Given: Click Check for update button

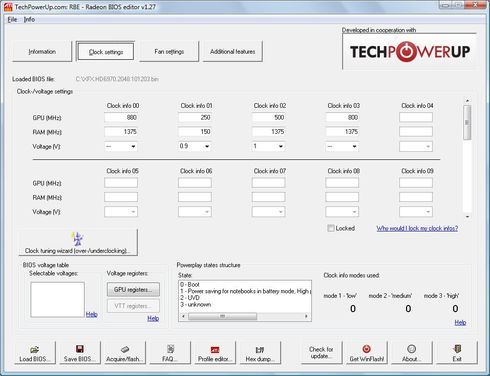Looking at the screenshot, I should click(x=321, y=352).
